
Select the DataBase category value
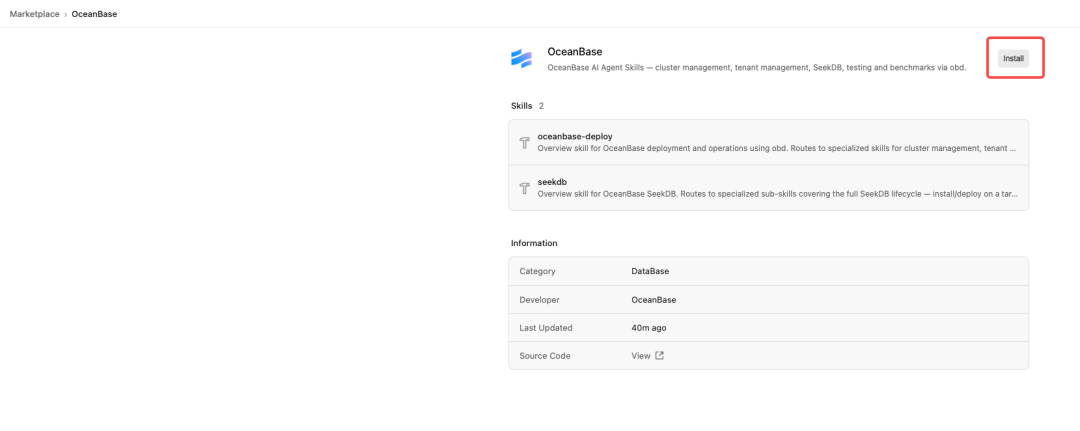coord(650,271)
